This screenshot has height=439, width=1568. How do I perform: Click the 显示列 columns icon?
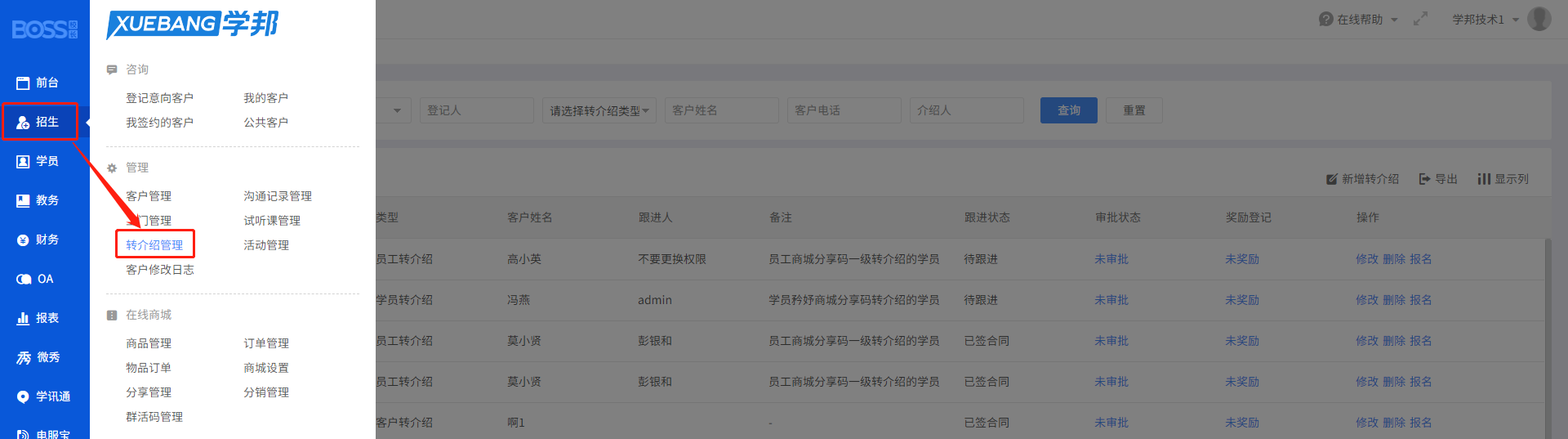point(1484,179)
